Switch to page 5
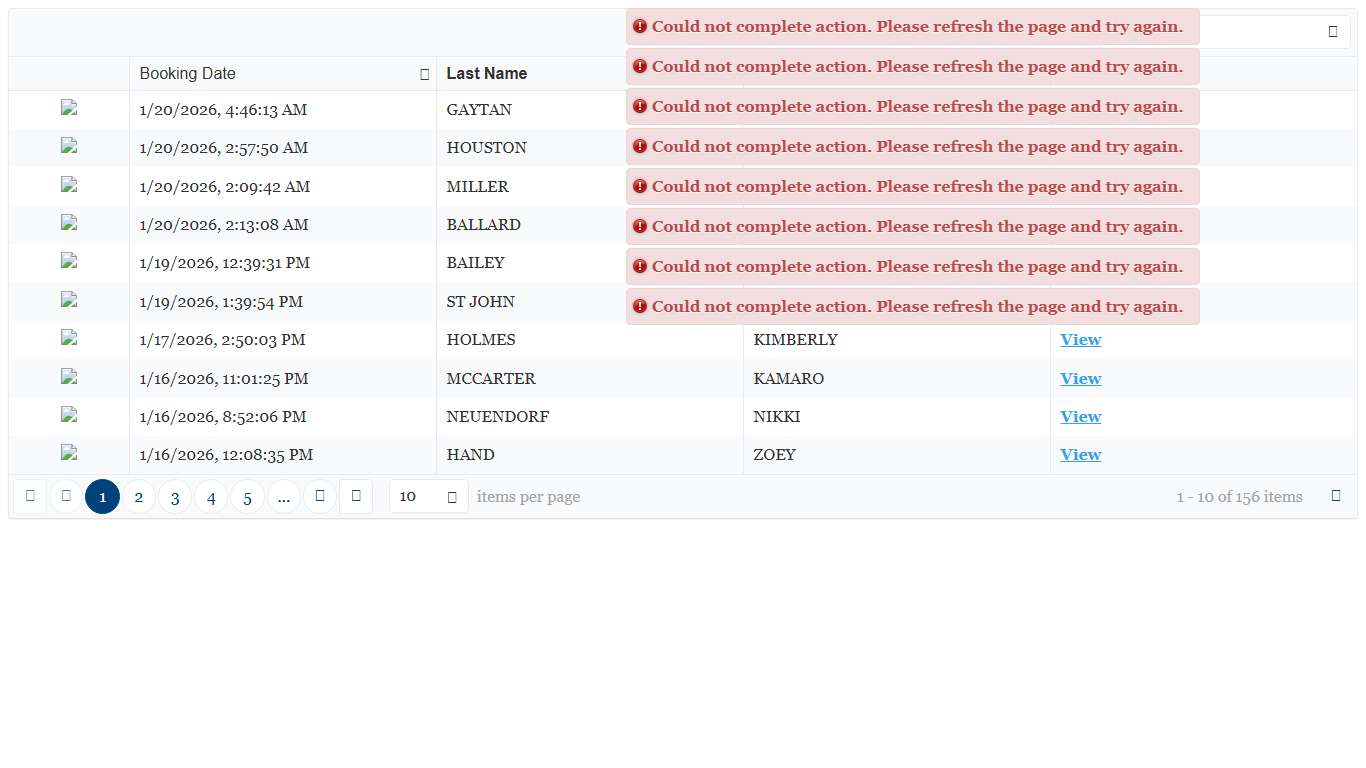1366x768 pixels. tap(247, 497)
